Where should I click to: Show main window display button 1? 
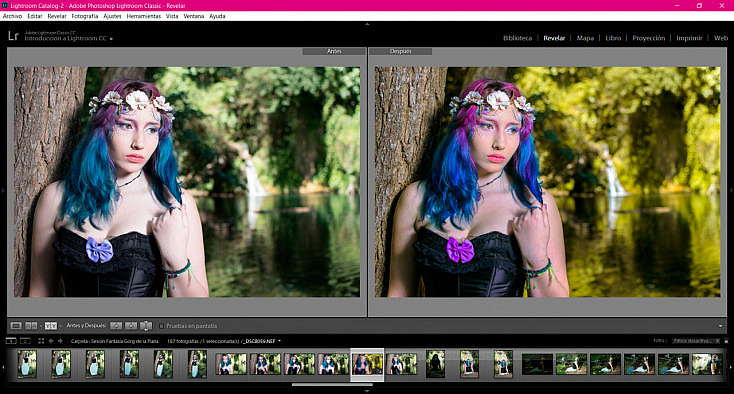click(x=11, y=341)
